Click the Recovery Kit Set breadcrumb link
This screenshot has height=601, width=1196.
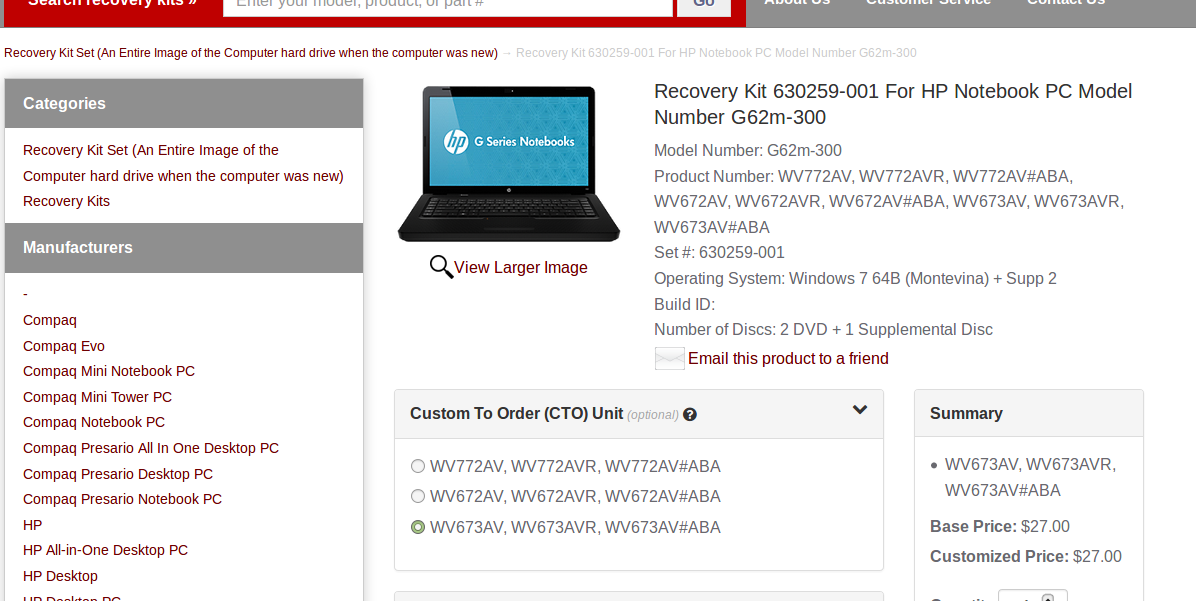(x=251, y=53)
